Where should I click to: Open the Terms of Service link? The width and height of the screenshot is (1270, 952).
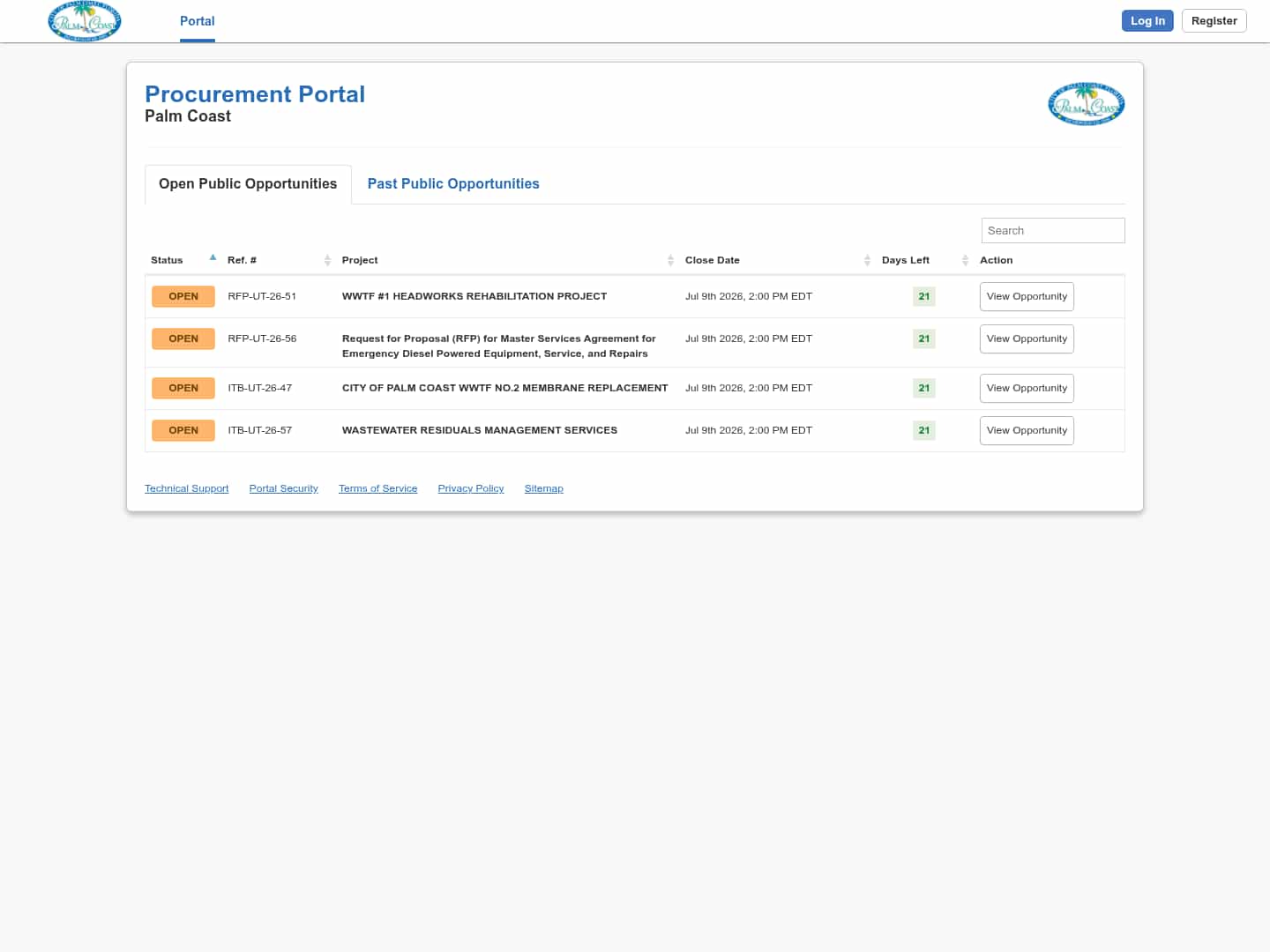coord(377,488)
